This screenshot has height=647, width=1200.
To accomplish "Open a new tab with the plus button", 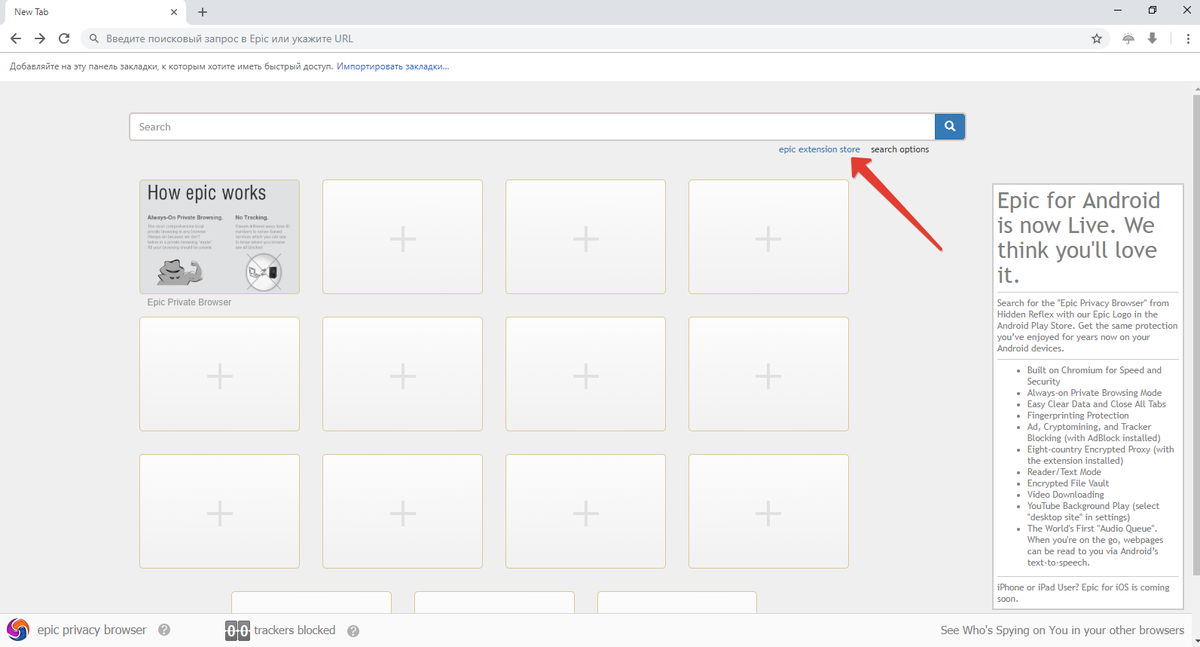I will tap(202, 12).
